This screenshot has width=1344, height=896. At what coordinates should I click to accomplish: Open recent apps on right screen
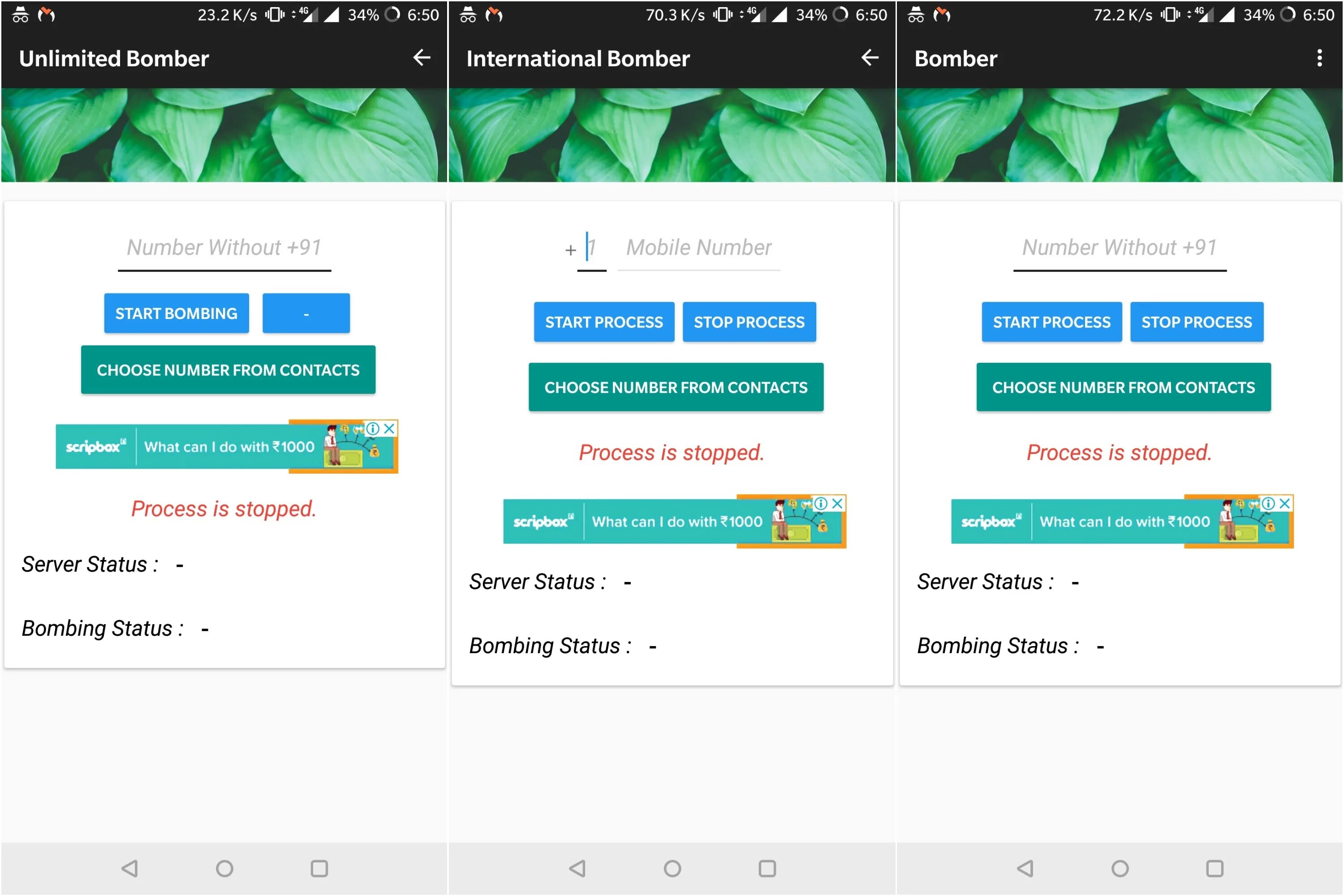point(1214,869)
